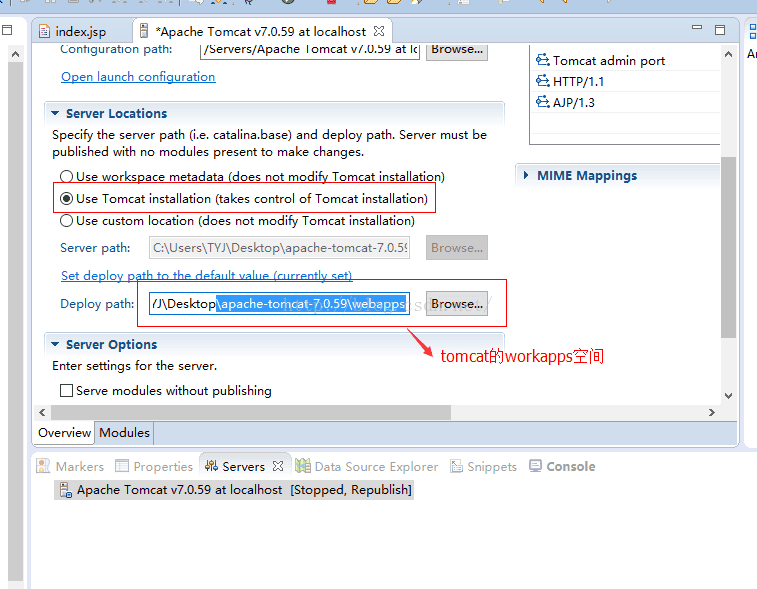
Task: Open the Snippets view
Action: (x=483, y=466)
